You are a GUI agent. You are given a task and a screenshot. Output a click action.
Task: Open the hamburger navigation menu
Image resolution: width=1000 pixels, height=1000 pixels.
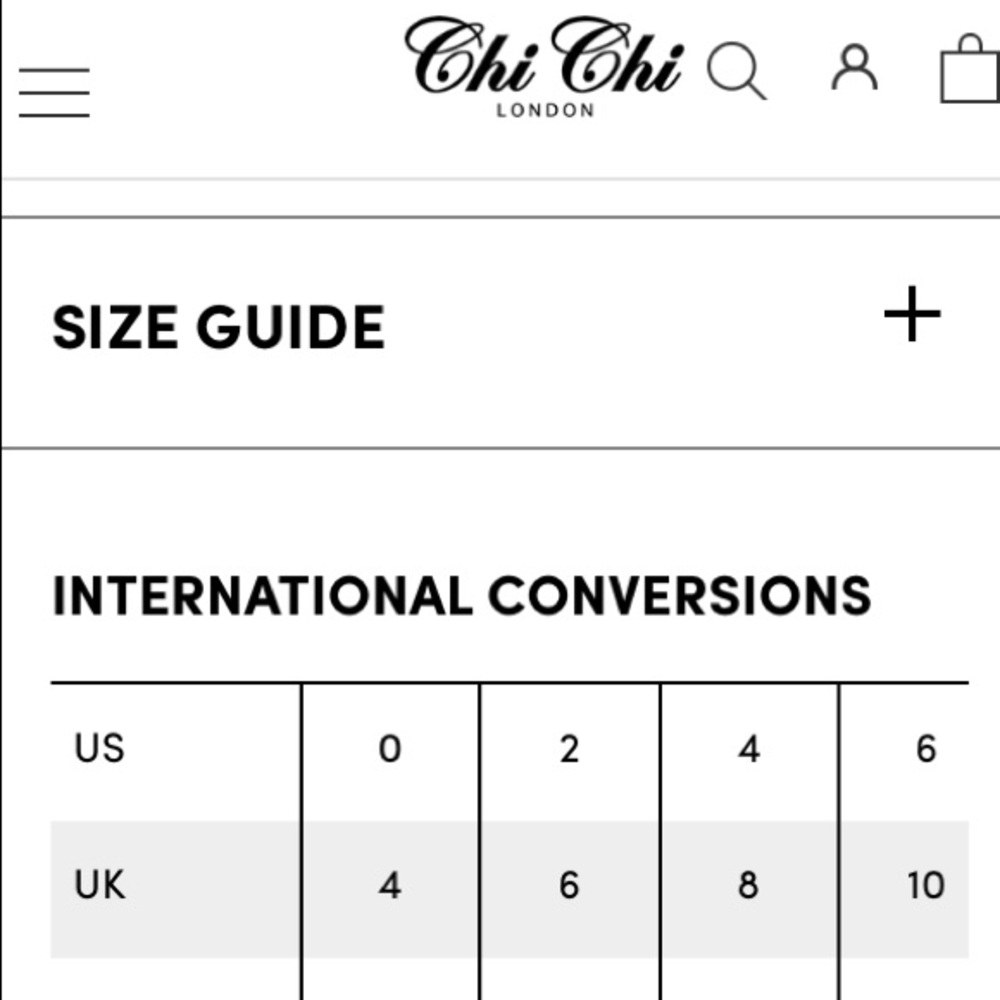click(54, 92)
